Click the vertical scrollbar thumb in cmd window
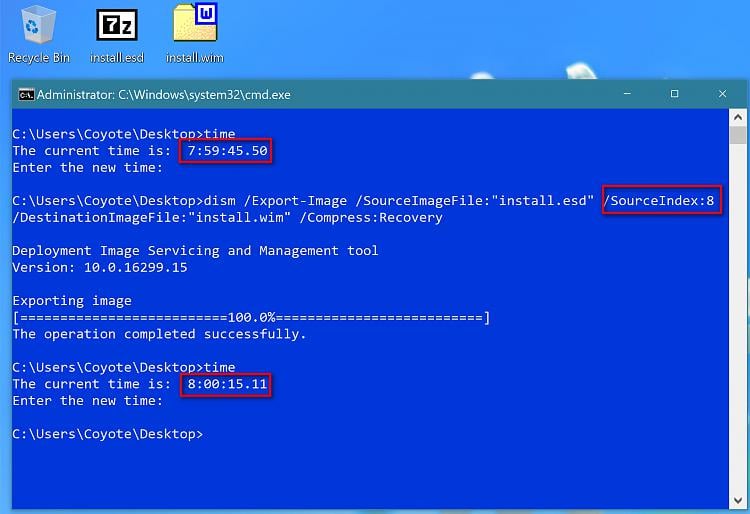This screenshot has width=750, height=514. click(738, 136)
